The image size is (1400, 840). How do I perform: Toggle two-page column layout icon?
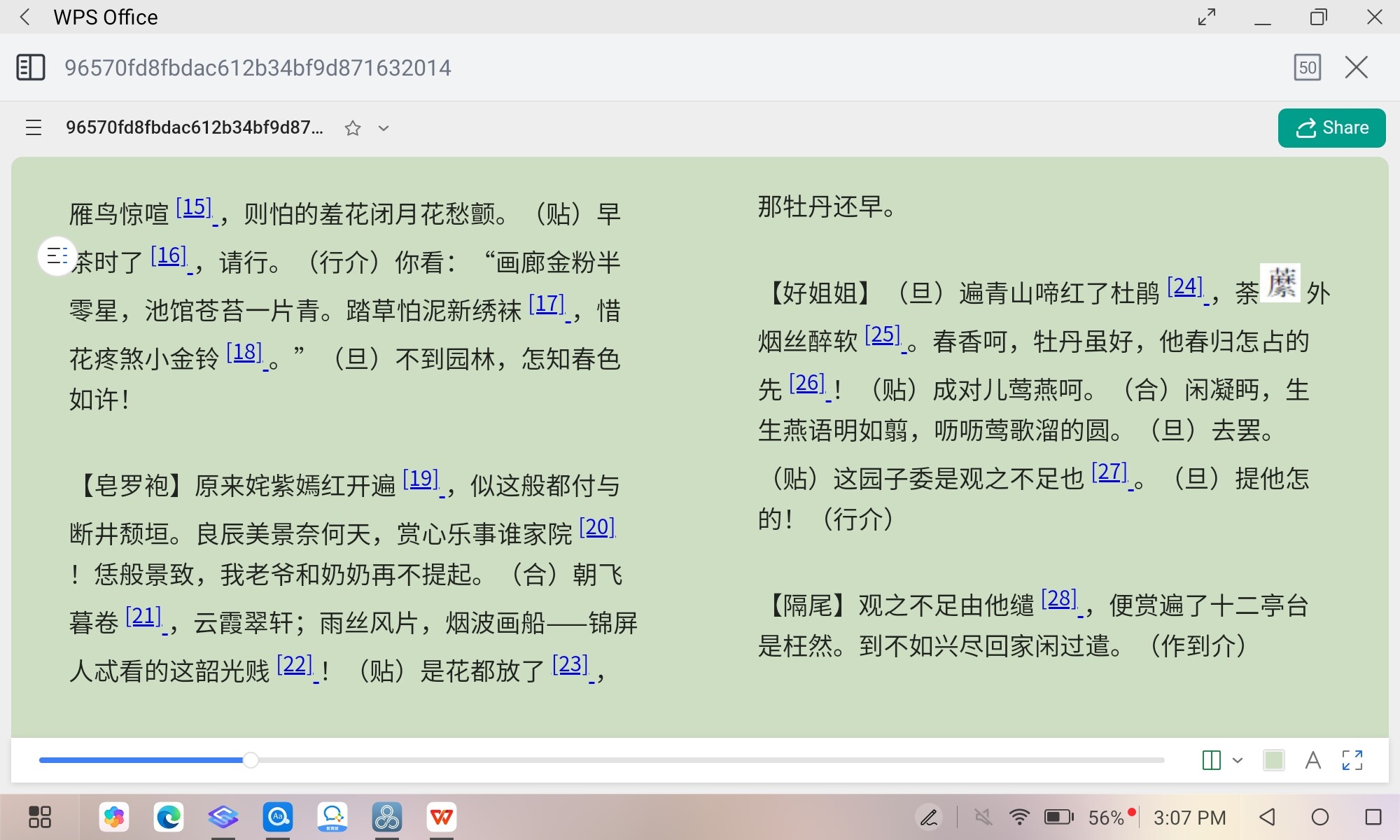pos(1211,760)
